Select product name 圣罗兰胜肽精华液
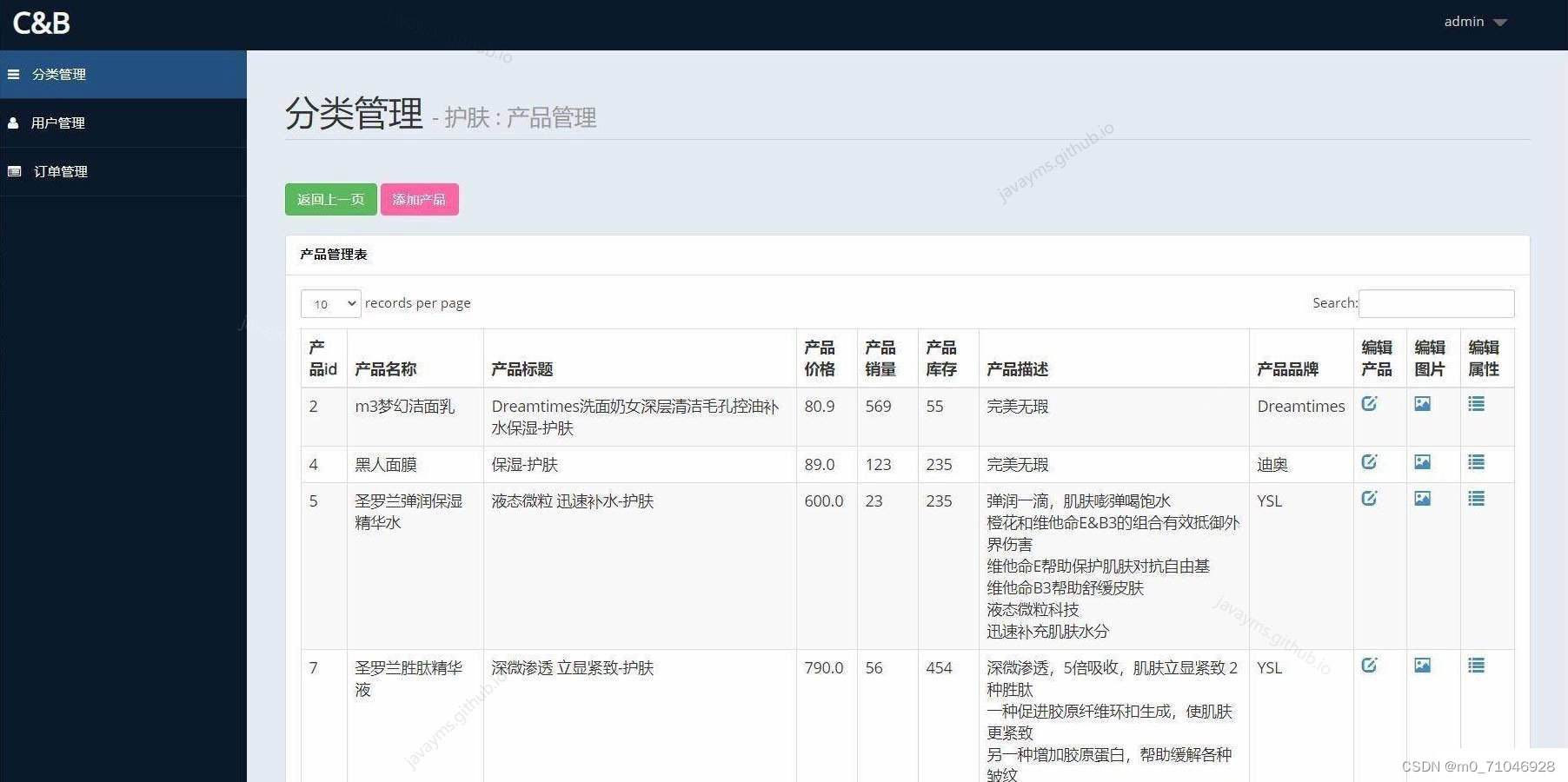 click(409, 679)
